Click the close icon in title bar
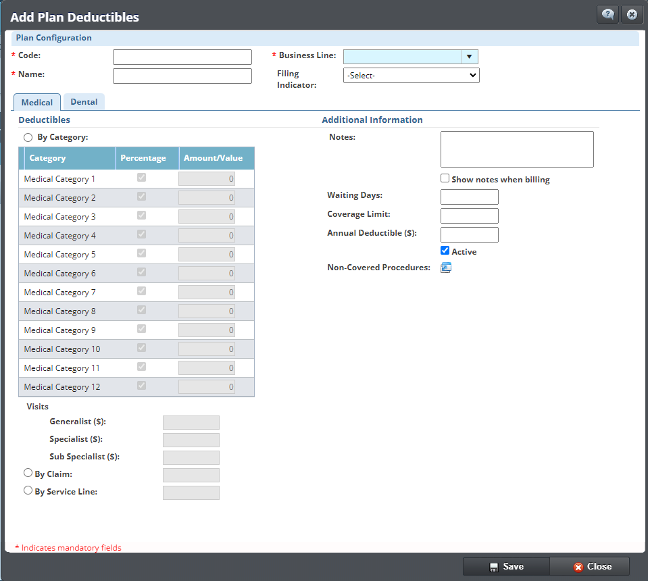648x582 pixels. 631,15
